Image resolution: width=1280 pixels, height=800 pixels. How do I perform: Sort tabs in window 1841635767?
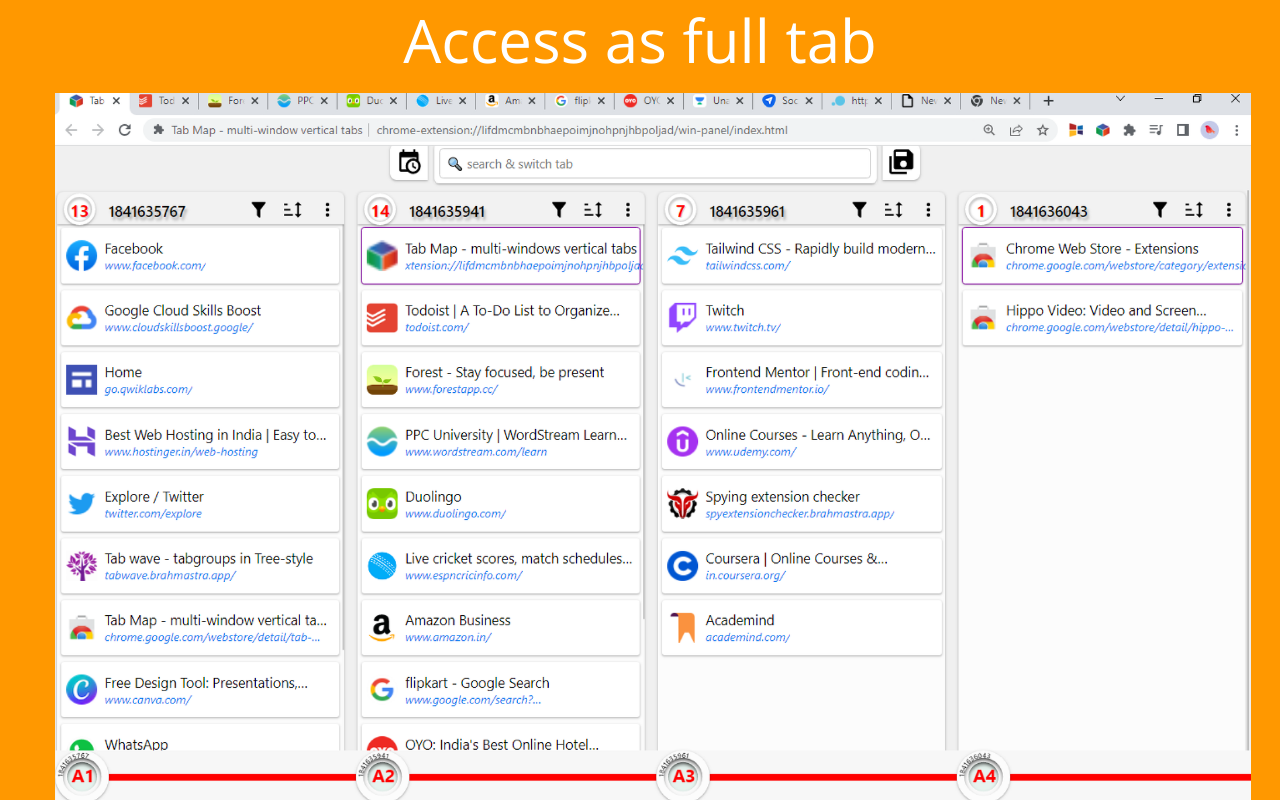click(x=292, y=210)
